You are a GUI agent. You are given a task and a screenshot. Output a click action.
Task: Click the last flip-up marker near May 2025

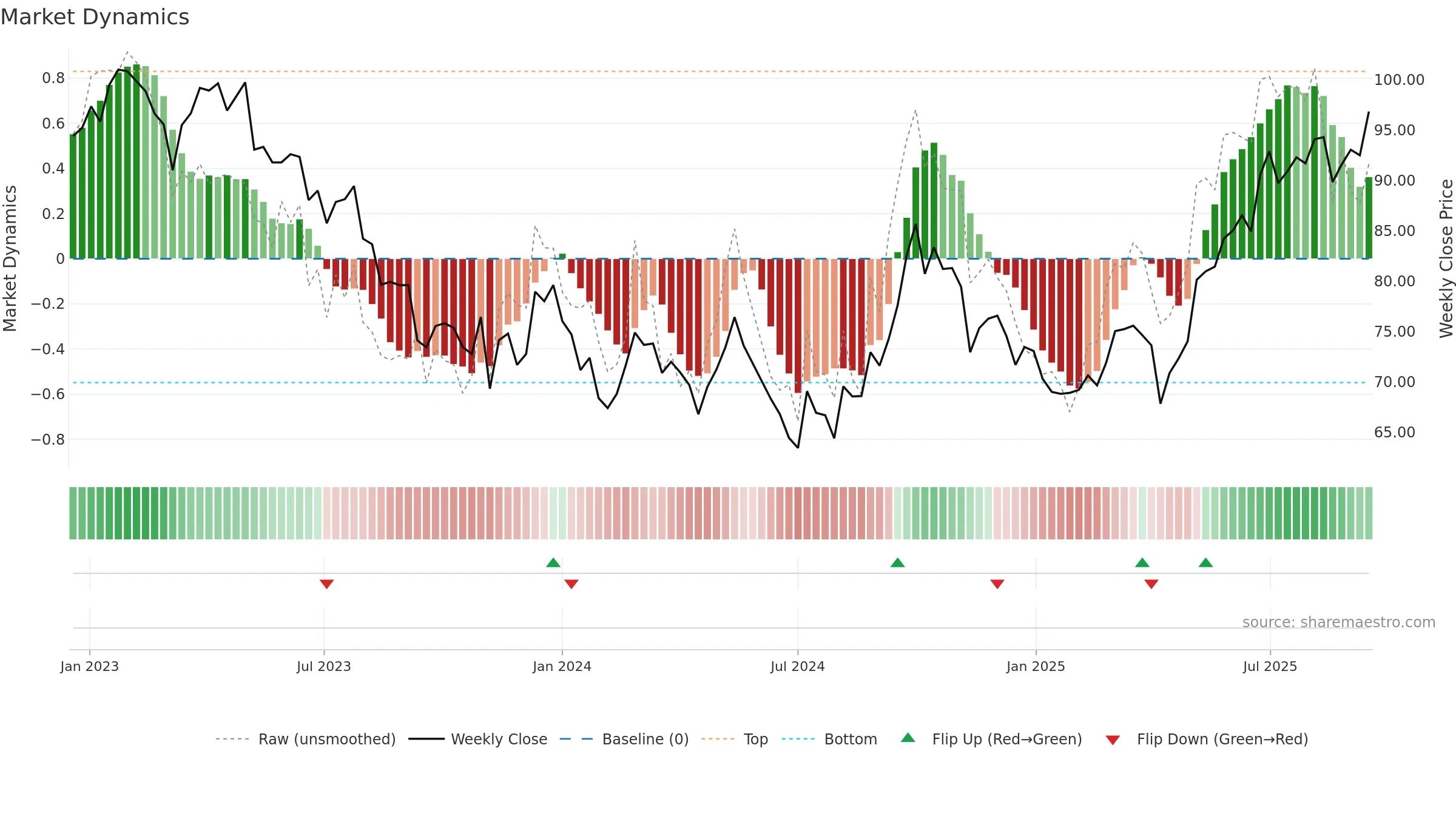1206,562
